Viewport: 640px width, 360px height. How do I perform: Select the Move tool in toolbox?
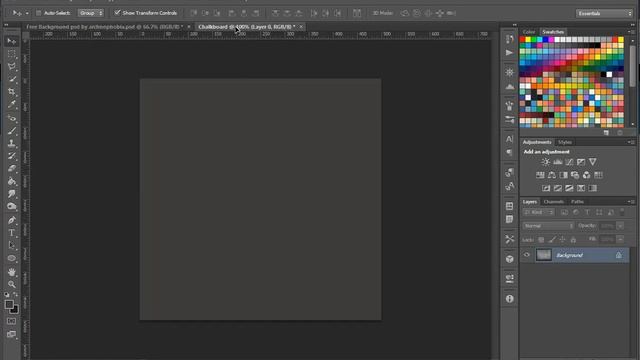[11, 41]
